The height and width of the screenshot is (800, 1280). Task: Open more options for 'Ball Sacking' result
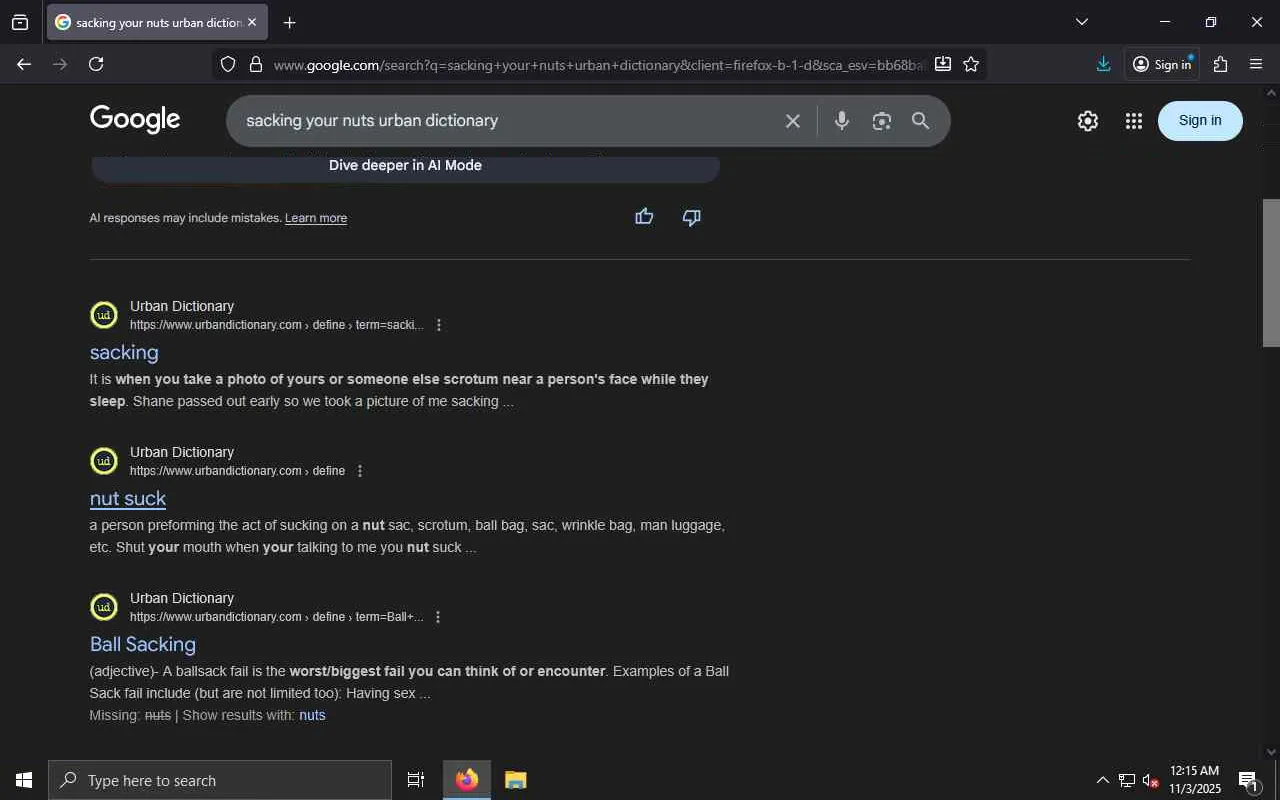click(x=437, y=617)
